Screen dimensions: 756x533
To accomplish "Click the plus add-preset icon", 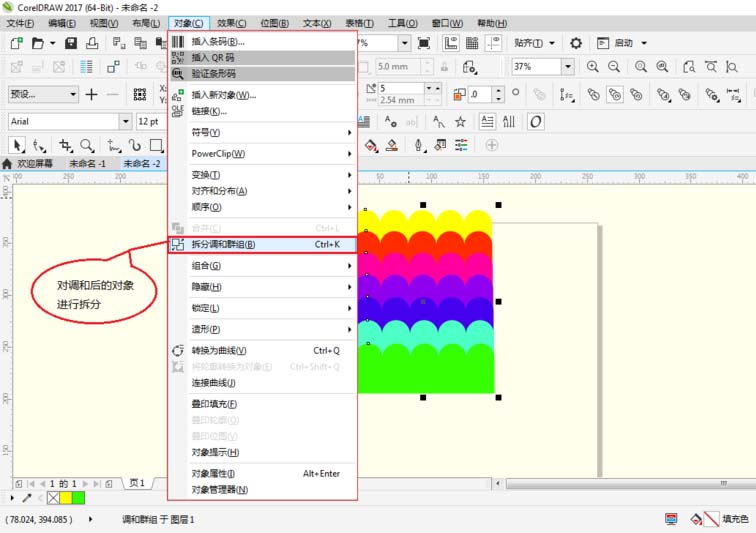I will [x=91, y=94].
